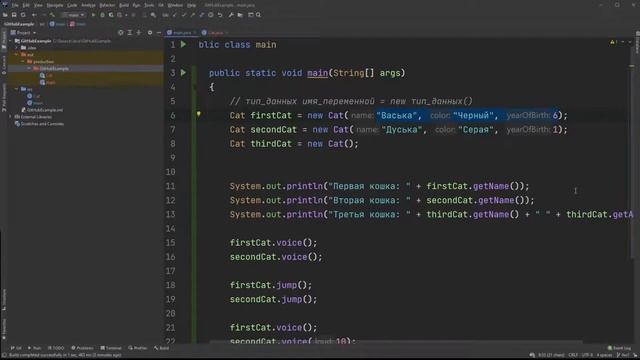Collapse the production folder node
Image resolution: width=640 pixels, height=360 pixels.
pos(23,62)
